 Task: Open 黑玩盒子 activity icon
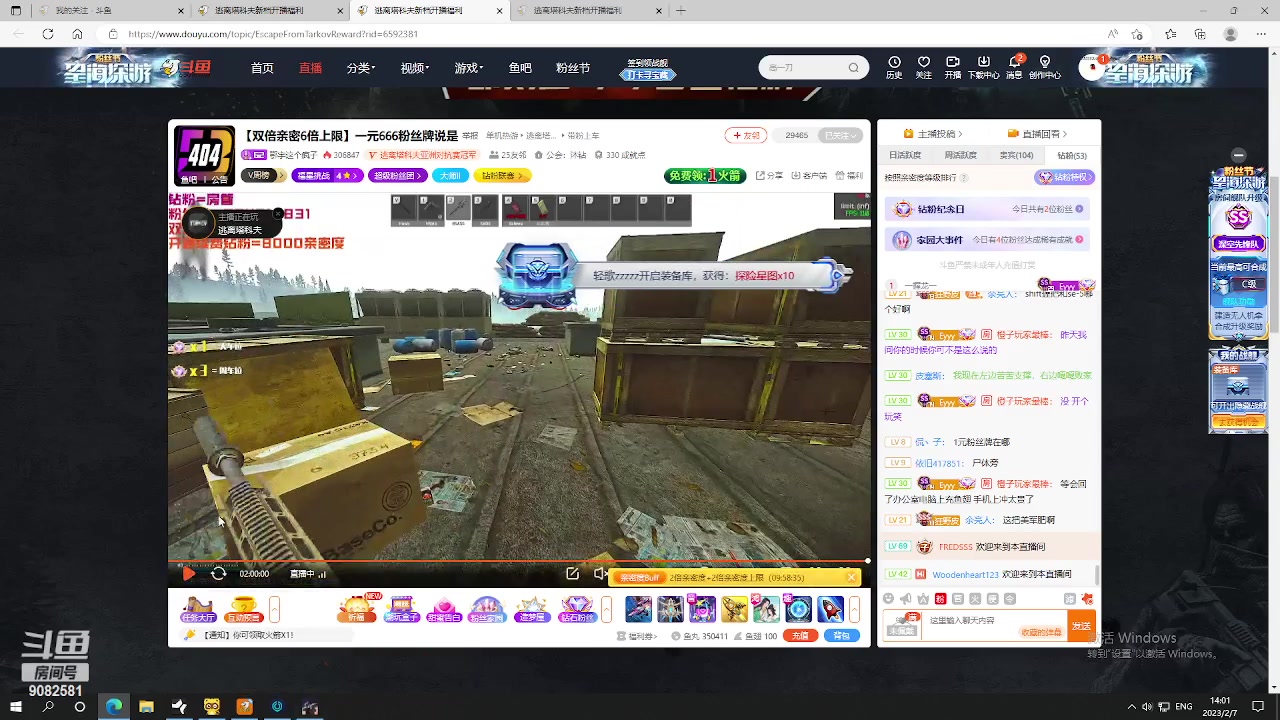click(x=401, y=610)
